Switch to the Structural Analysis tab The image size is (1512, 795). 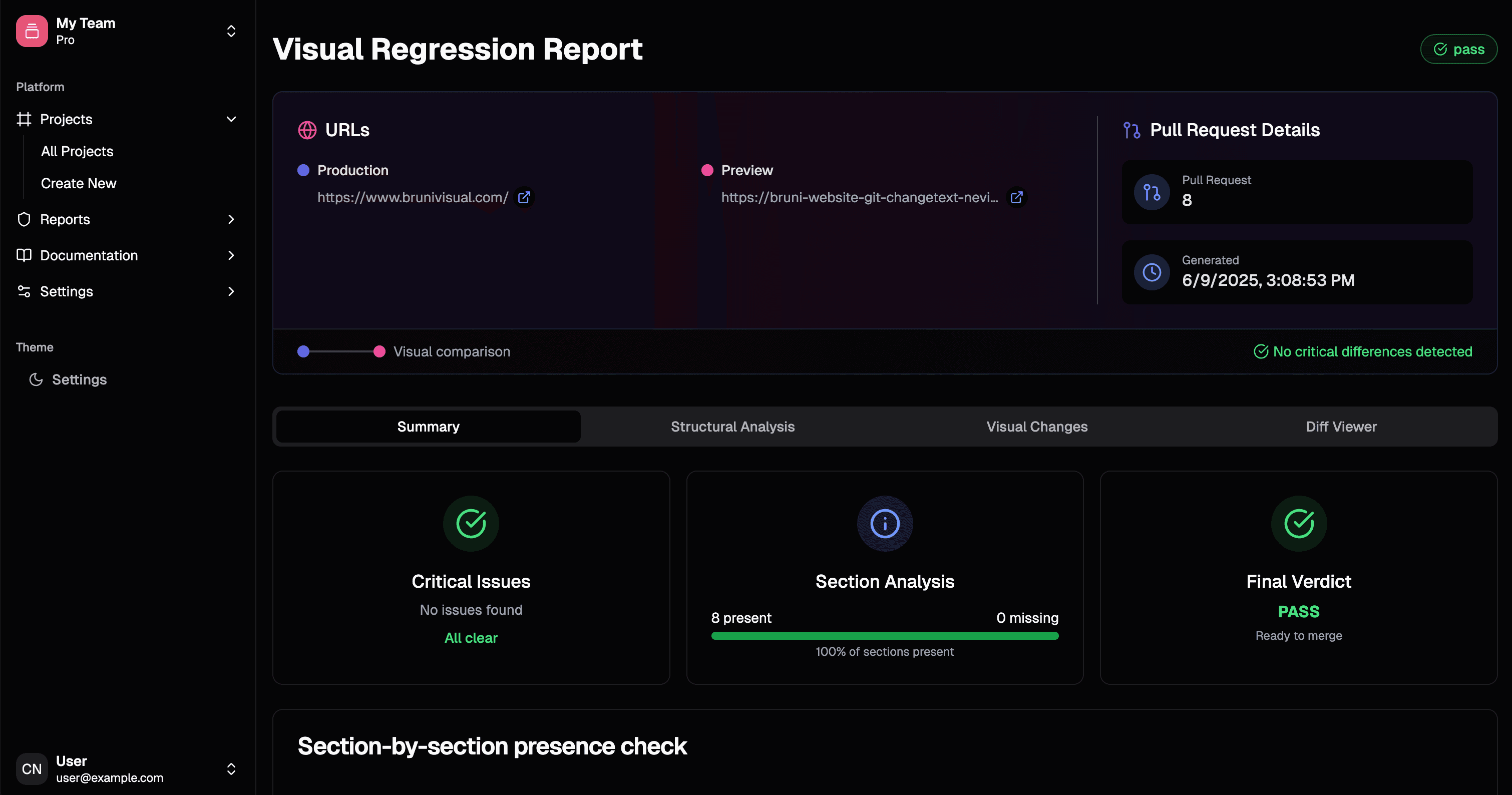coord(732,427)
